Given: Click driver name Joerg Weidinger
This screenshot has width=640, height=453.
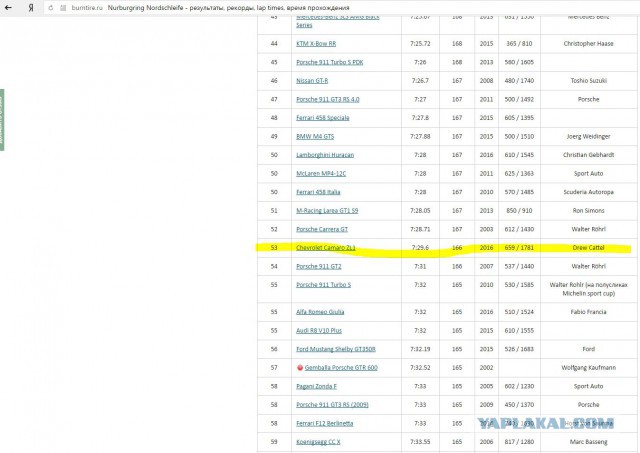Looking at the screenshot, I should [588, 137].
